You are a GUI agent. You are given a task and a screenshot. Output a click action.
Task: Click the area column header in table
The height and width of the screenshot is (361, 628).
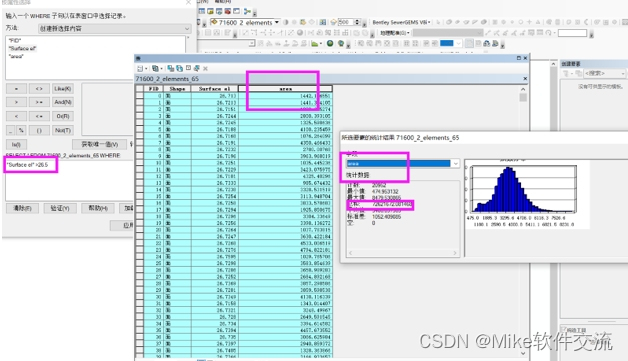[x=286, y=89]
